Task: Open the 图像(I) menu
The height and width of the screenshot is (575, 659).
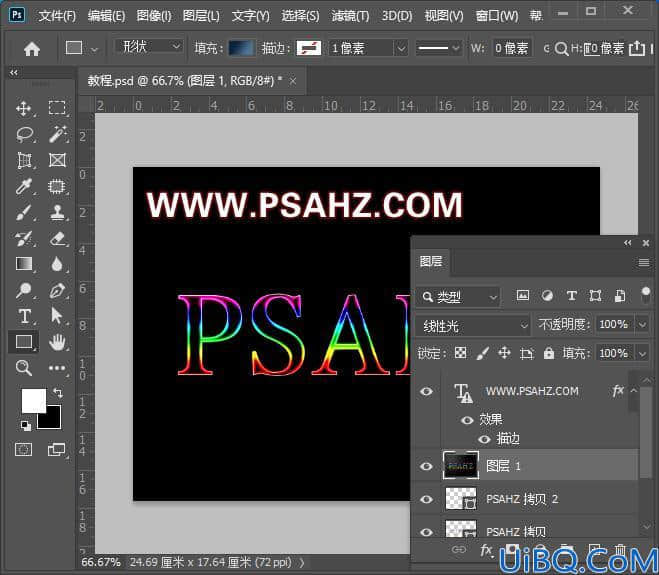Action: tap(154, 16)
